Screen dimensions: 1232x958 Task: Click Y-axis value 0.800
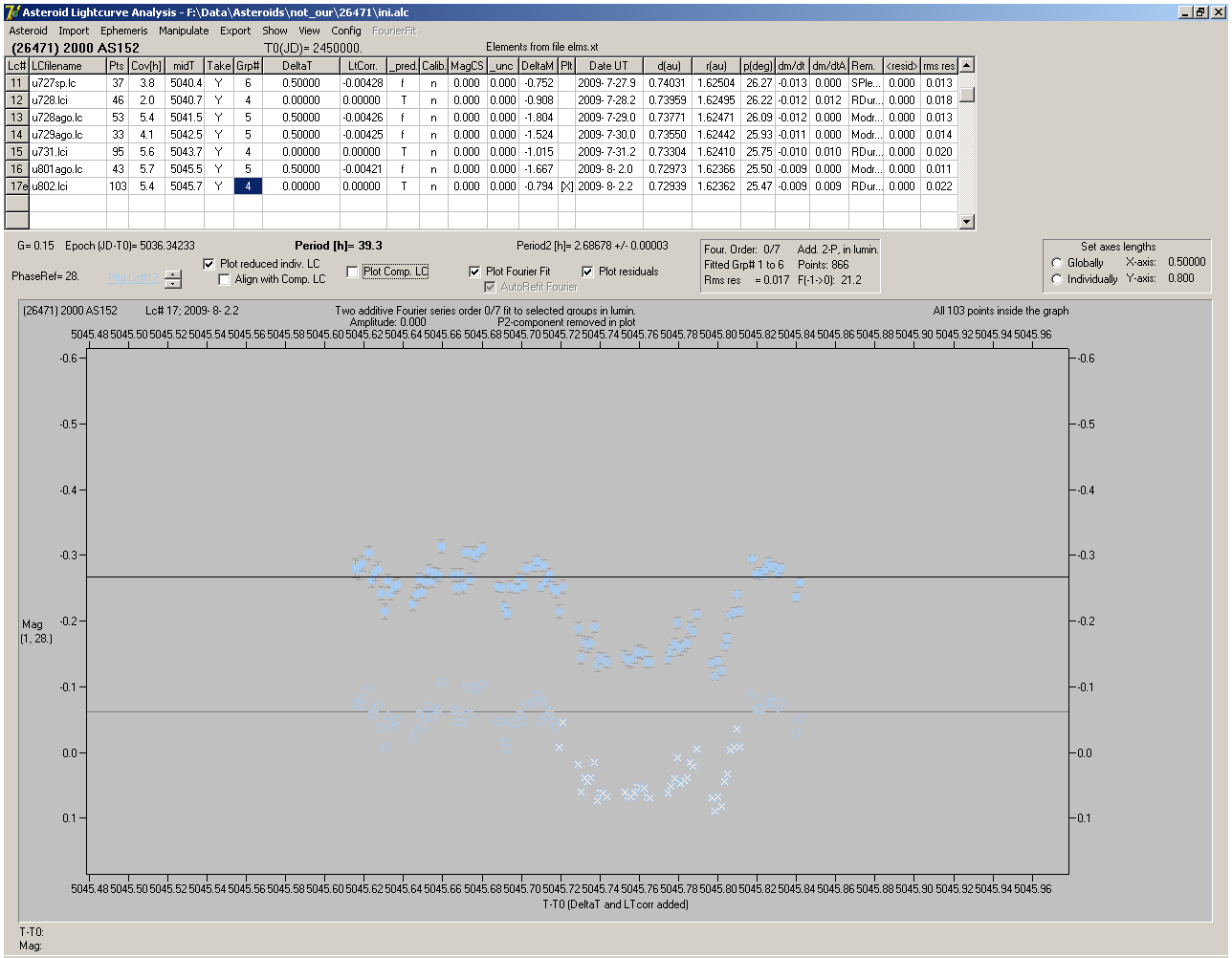tap(1180, 278)
